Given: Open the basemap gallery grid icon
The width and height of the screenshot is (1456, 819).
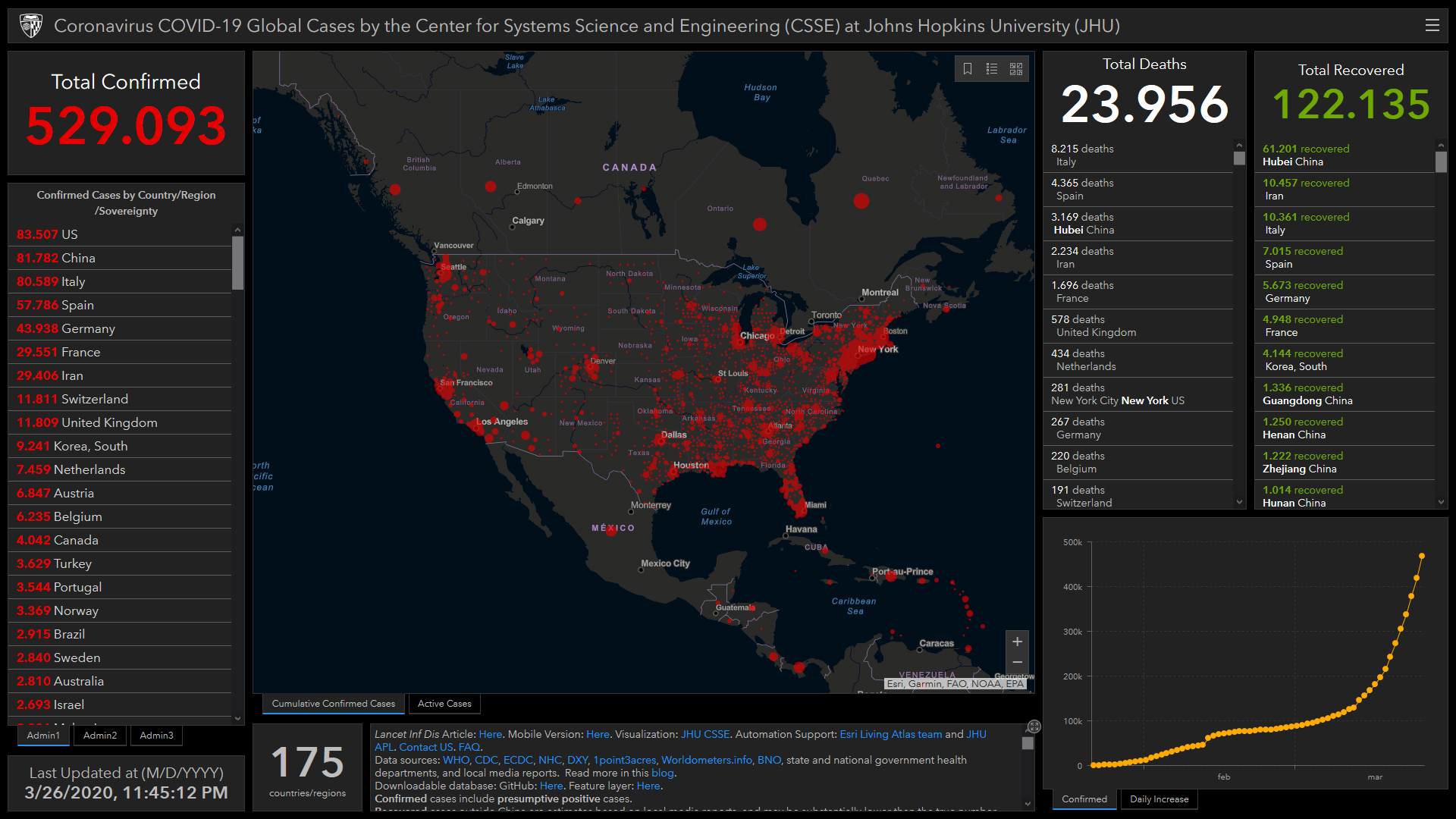Looking at the screenshot, I should tap(1016, 69).
